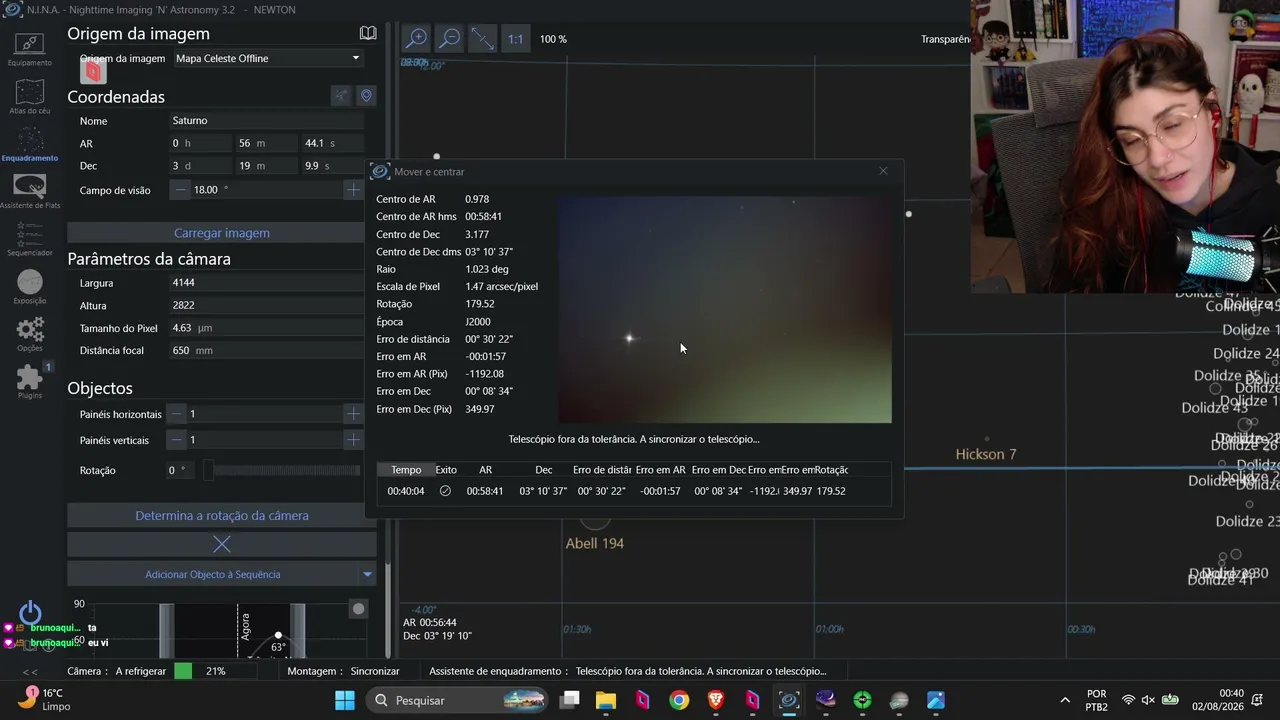Screen dimensions: 1280x720
Task: Collapse sidebar with << arrows
Action: click(30, 672)
